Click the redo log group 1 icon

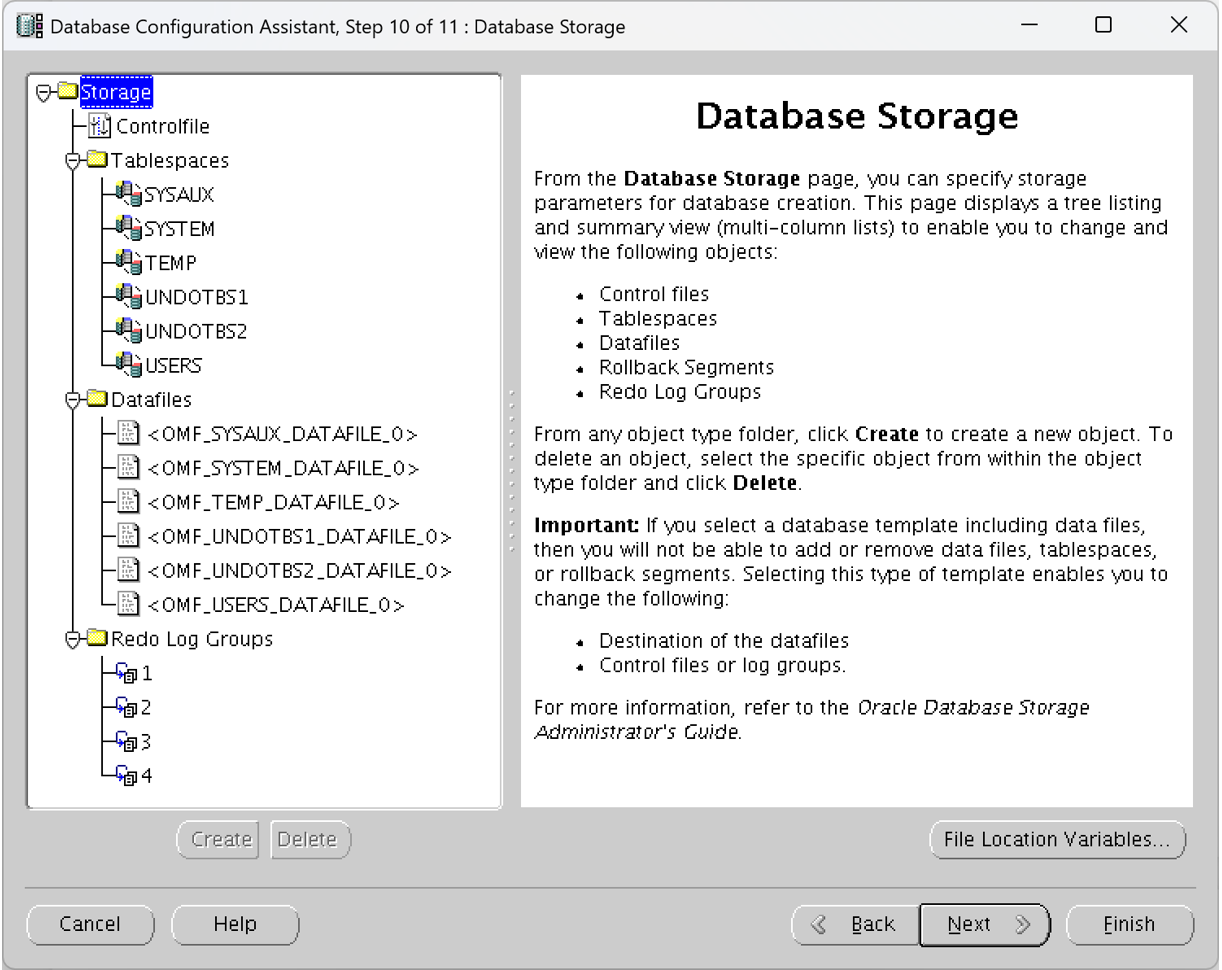tap(126, 673)
